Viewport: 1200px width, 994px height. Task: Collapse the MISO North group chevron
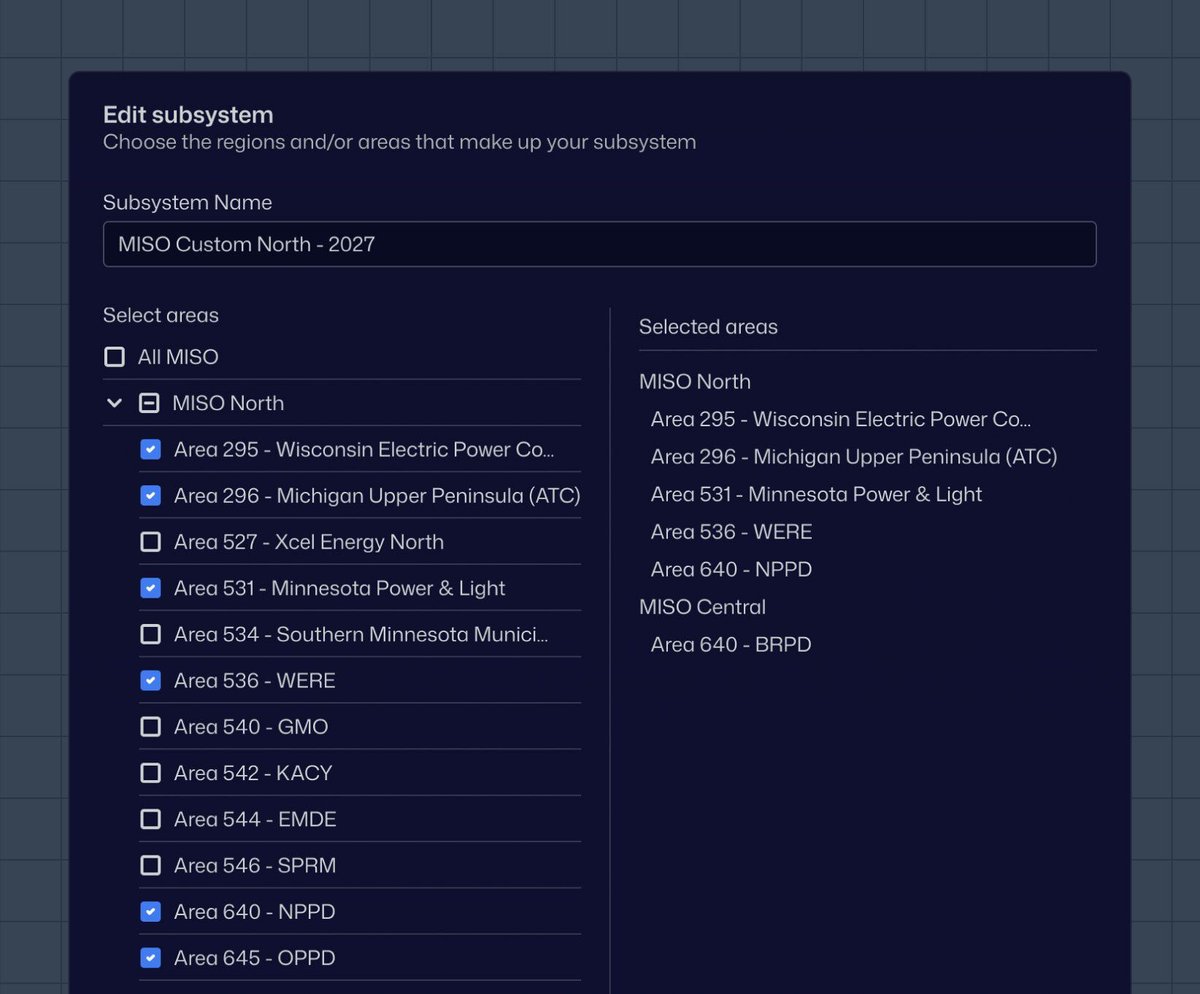click(x=114, y=403)
